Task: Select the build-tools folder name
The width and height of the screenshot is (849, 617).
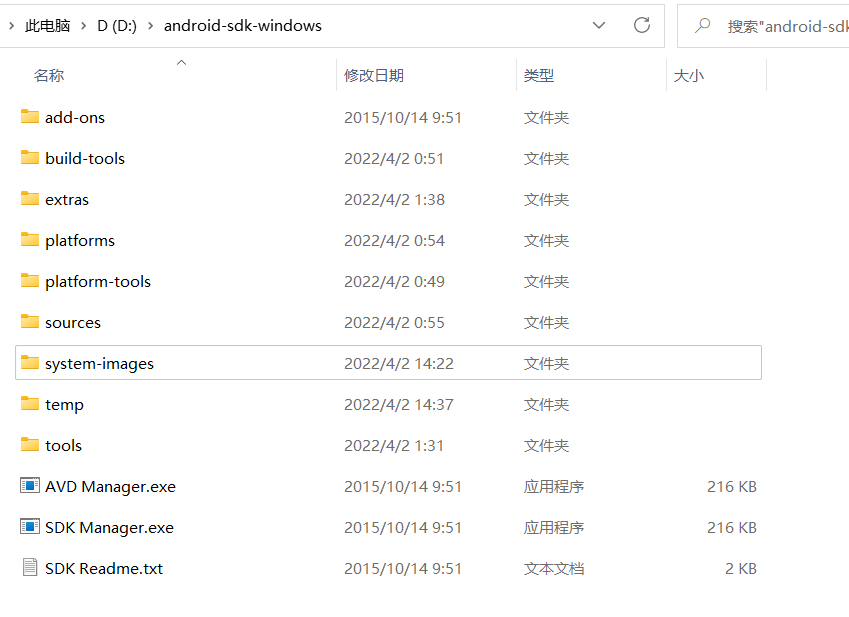Action: pyautogui.click(x=85, y=159)
